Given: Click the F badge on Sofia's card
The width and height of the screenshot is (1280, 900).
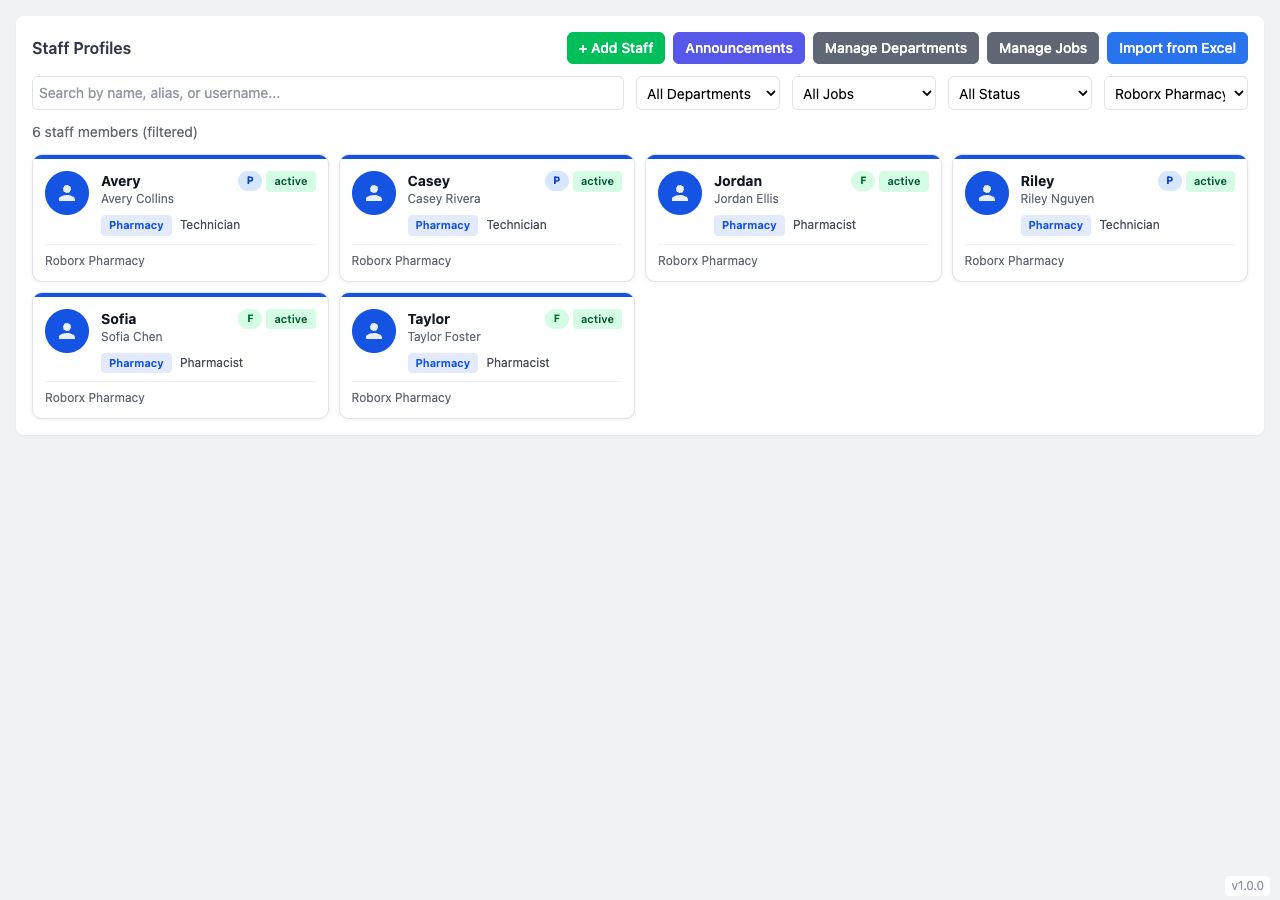Looking at the screenshot, I should 250,319.
